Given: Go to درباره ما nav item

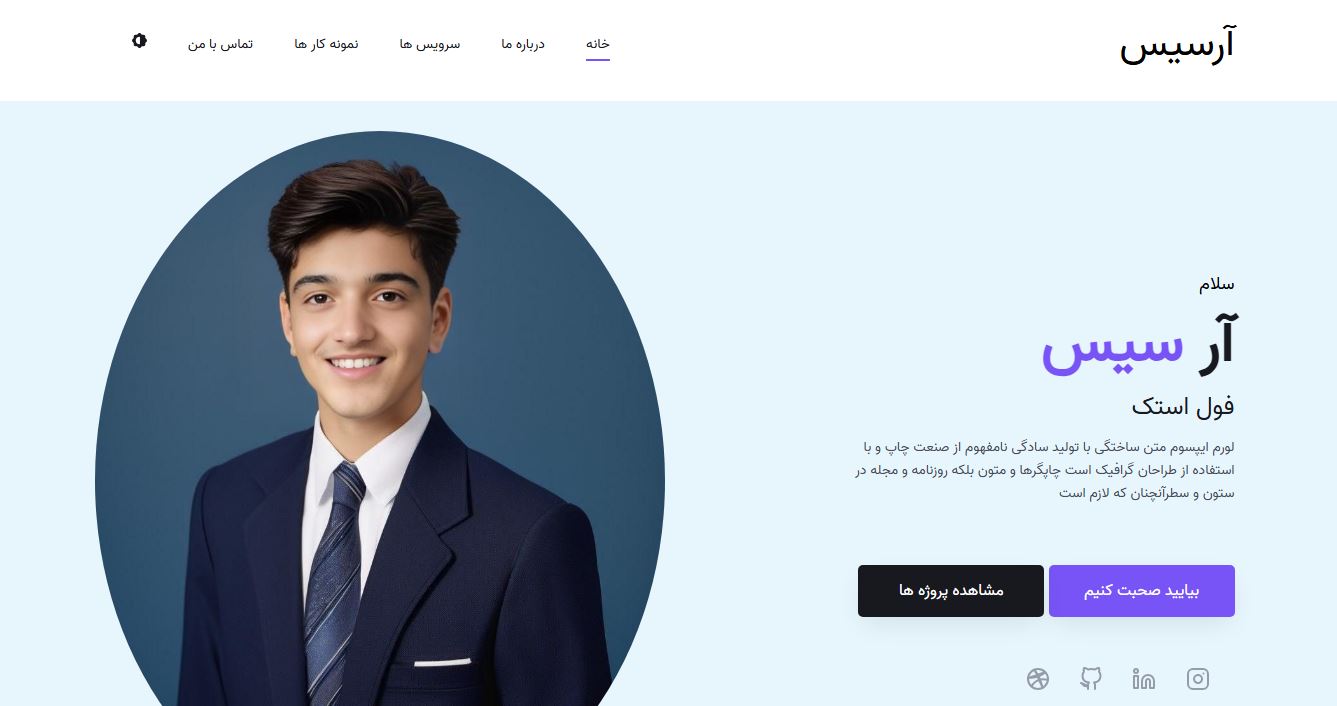Looking at the screenshot, I should (x=523, y=44).
